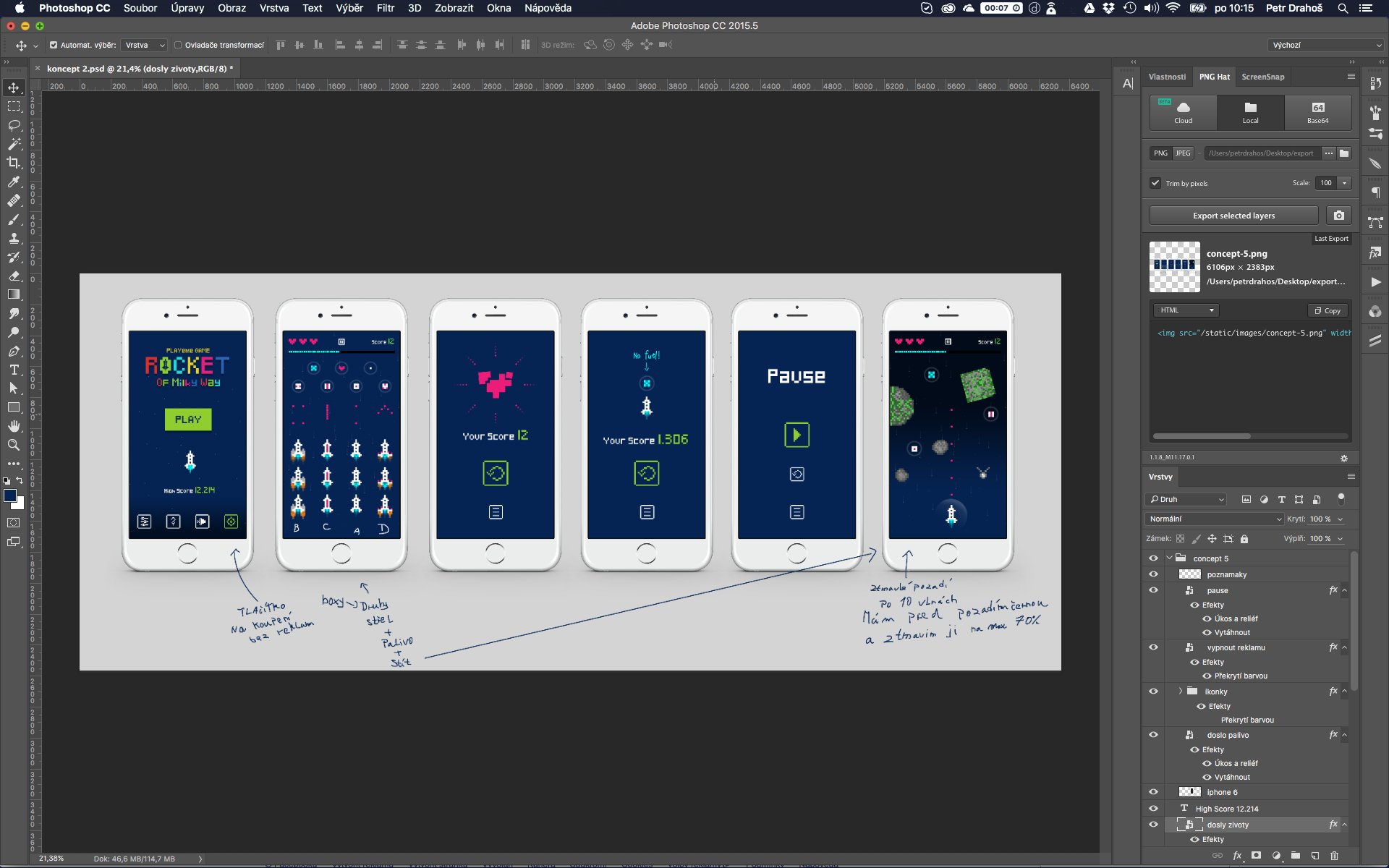Toggle Automat. výběr checkbox
1389x868 pixels.
click(54, 45)
